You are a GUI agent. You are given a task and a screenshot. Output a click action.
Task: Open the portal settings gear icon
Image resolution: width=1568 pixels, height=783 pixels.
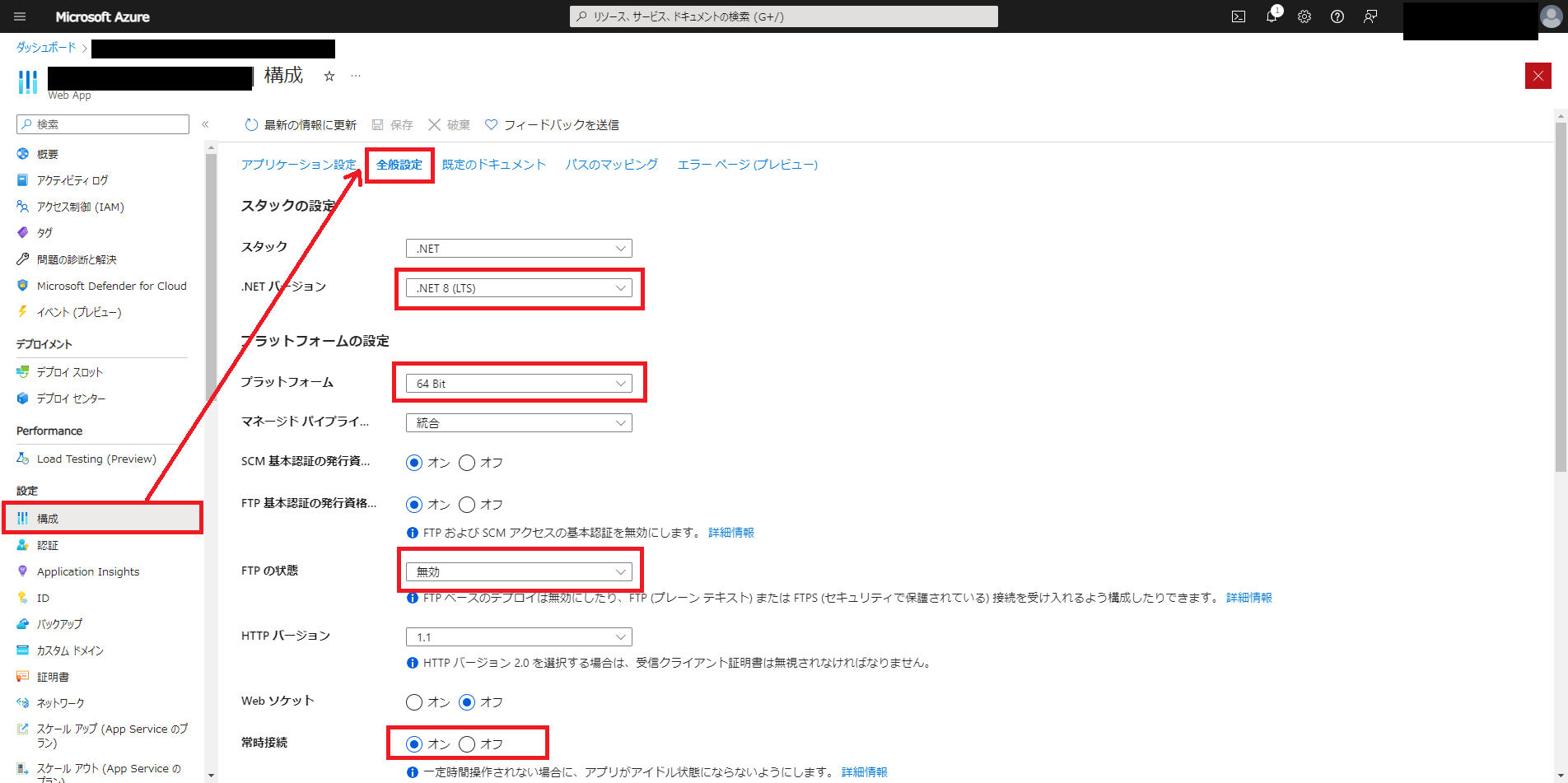(x=1304, y=16)
